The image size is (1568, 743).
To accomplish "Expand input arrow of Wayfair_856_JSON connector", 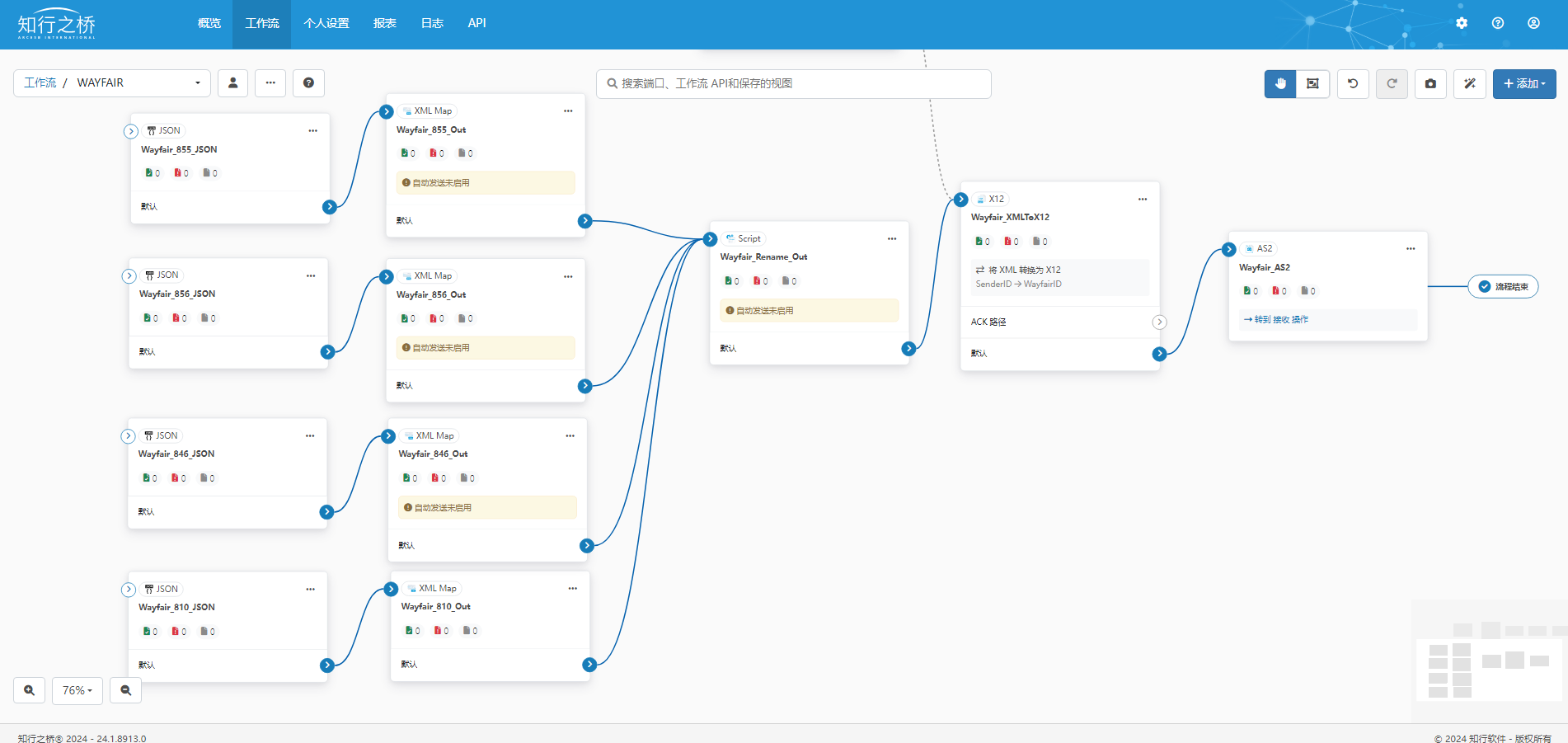I will pyautogui.click(x=129, y=276).
